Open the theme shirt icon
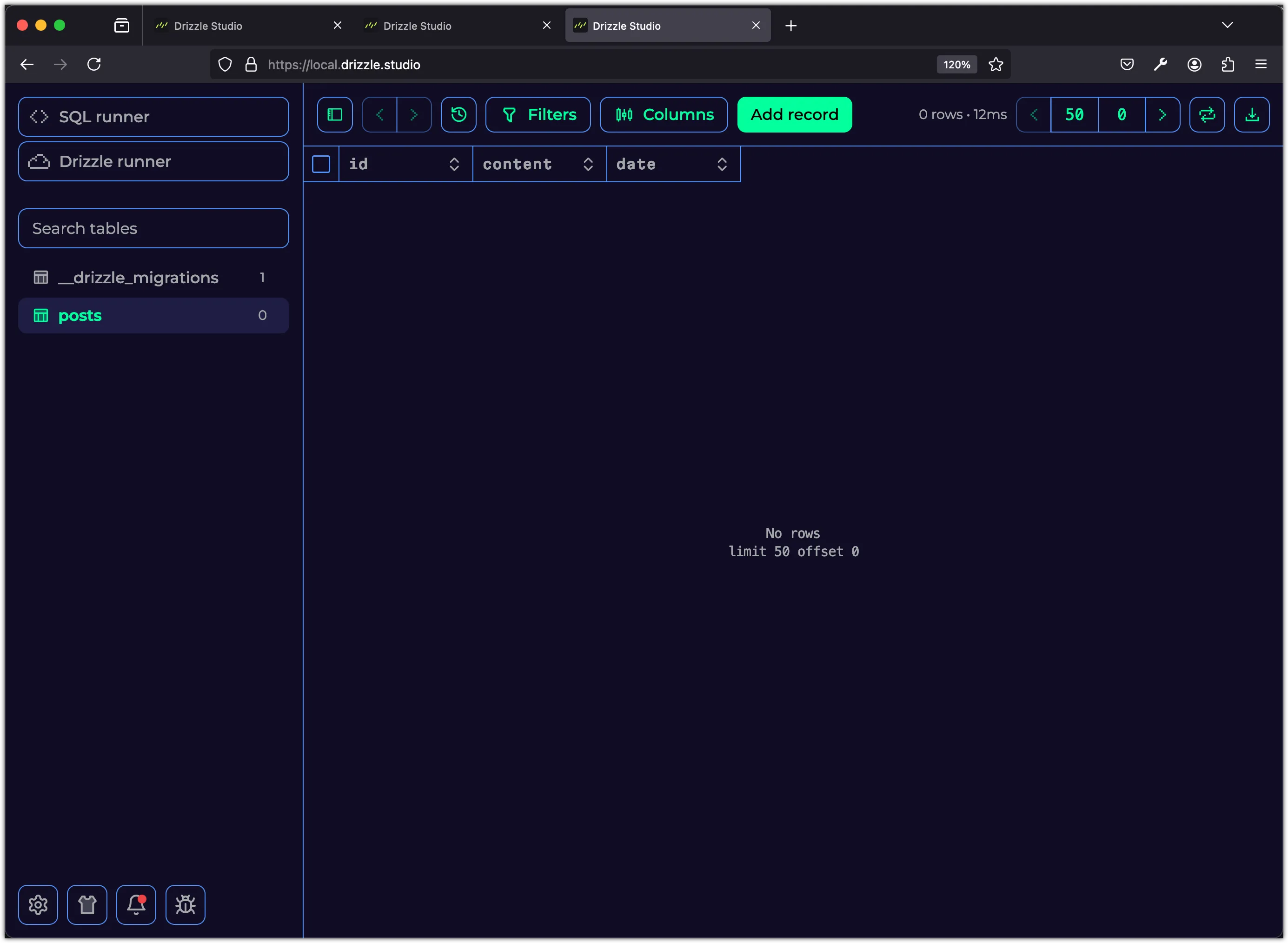This screenshot has width=1288, height=943. [87, 905]
